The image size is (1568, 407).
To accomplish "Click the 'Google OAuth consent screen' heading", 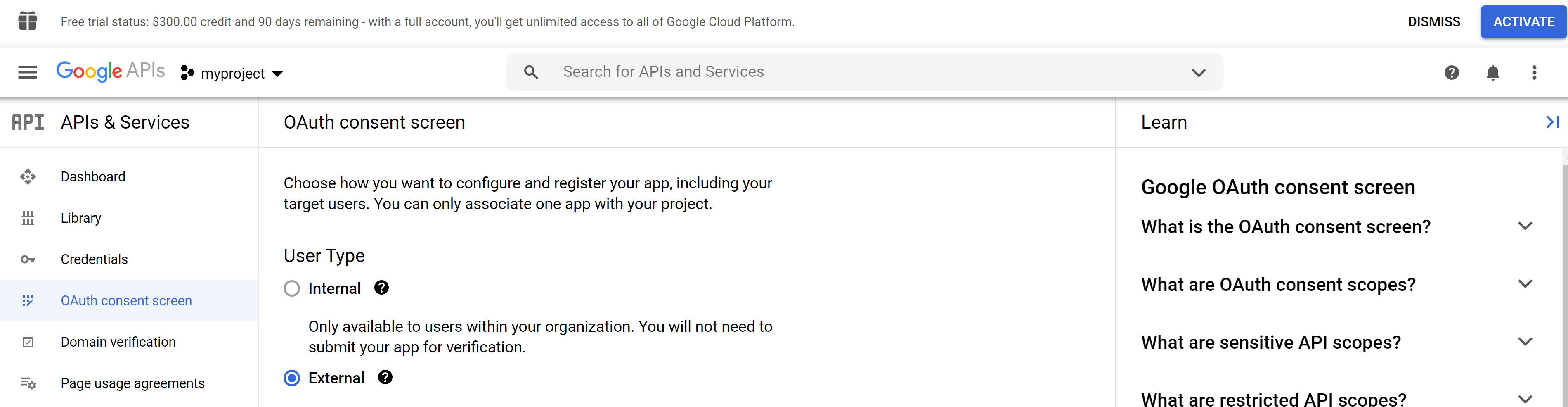I will coord(1278,187).
